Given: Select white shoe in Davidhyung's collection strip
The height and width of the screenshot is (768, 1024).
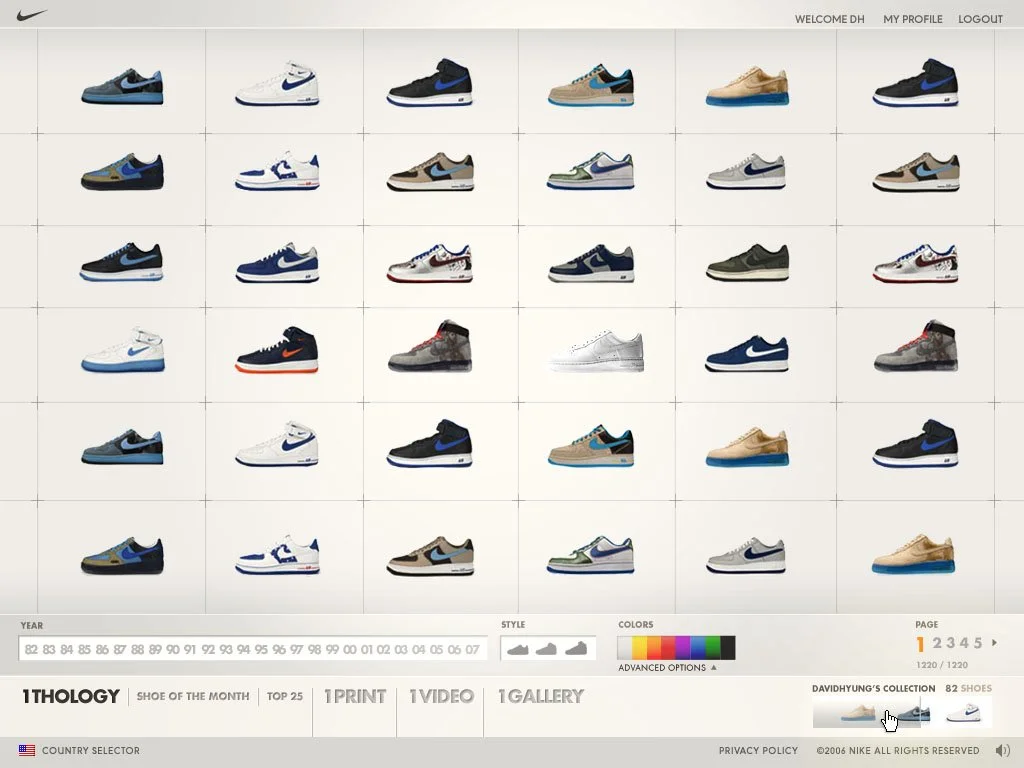Looking at the screenshot, I should (x=963, y=712).
